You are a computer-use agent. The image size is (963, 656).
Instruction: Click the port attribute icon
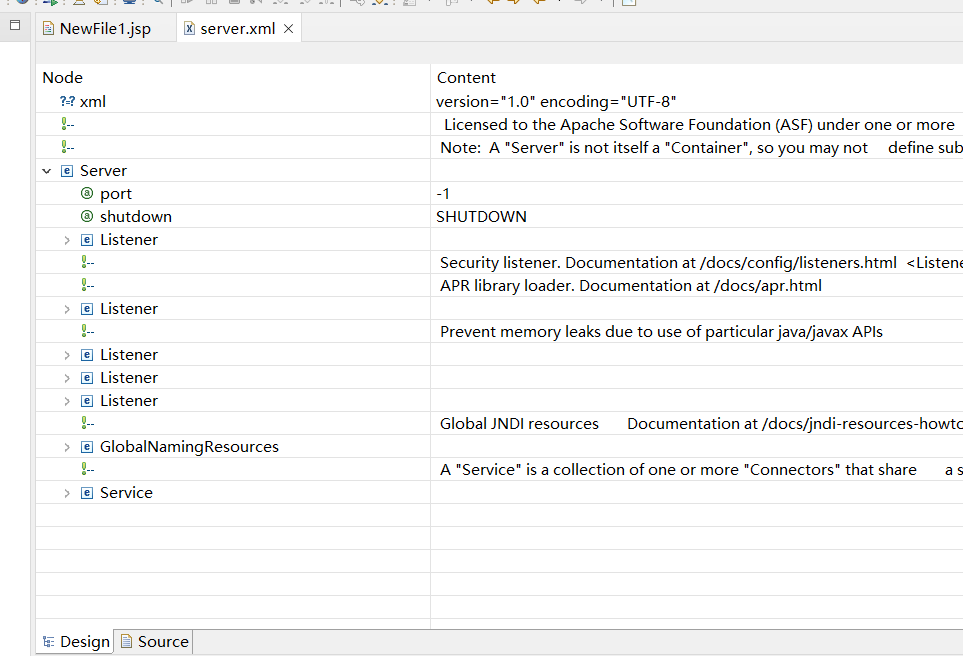(87, 193)
